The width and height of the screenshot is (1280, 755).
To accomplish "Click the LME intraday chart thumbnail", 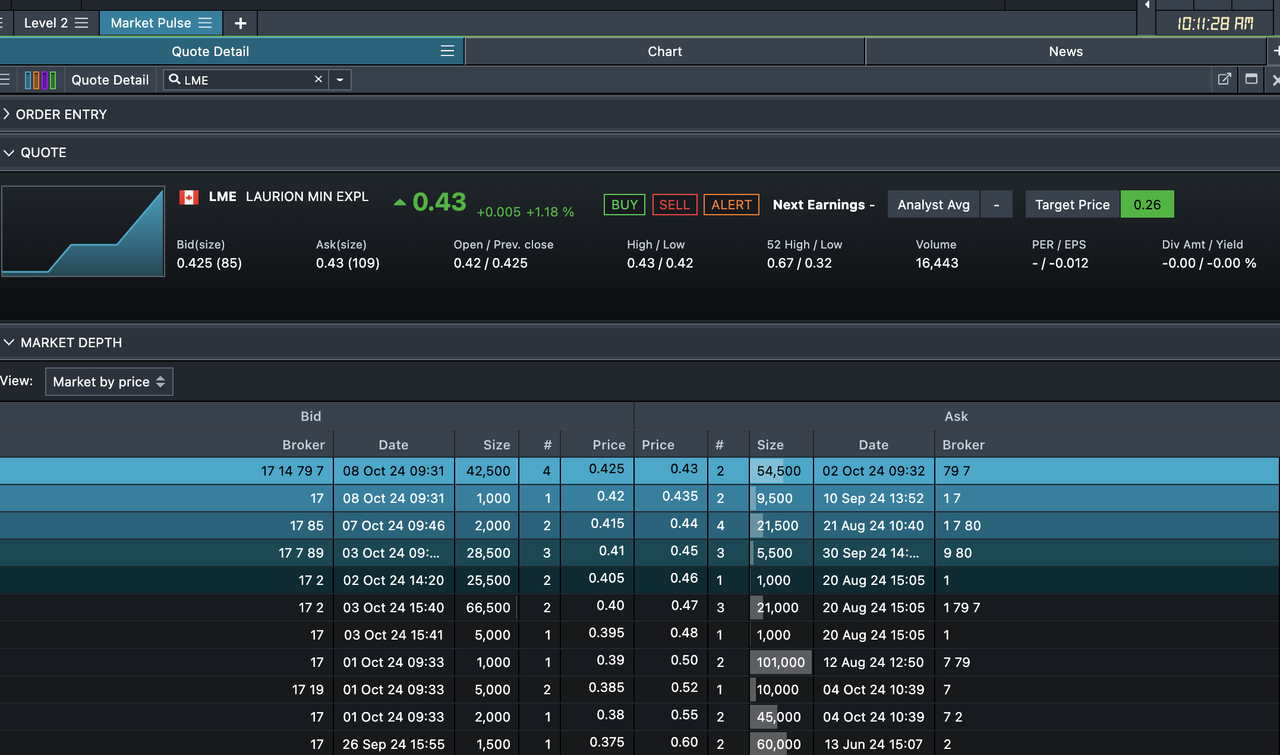I will click(x=83, y=231).
